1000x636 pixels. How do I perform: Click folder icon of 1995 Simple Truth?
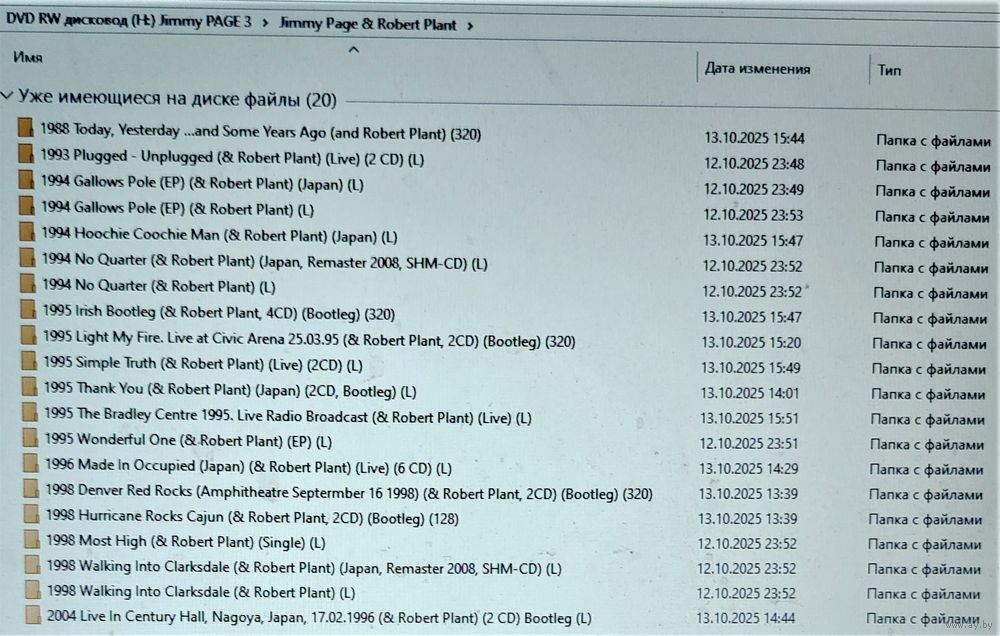[x=30, y=362]
